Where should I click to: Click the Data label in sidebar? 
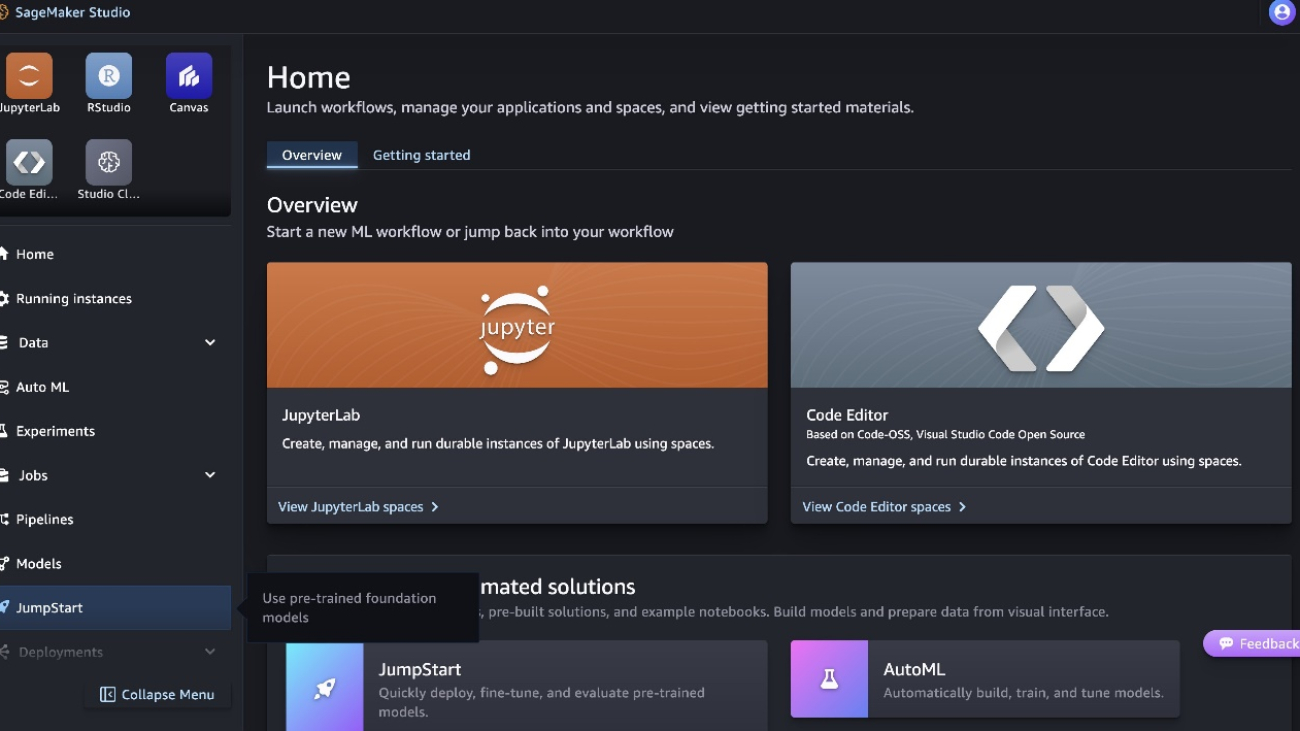coord(33,342)
